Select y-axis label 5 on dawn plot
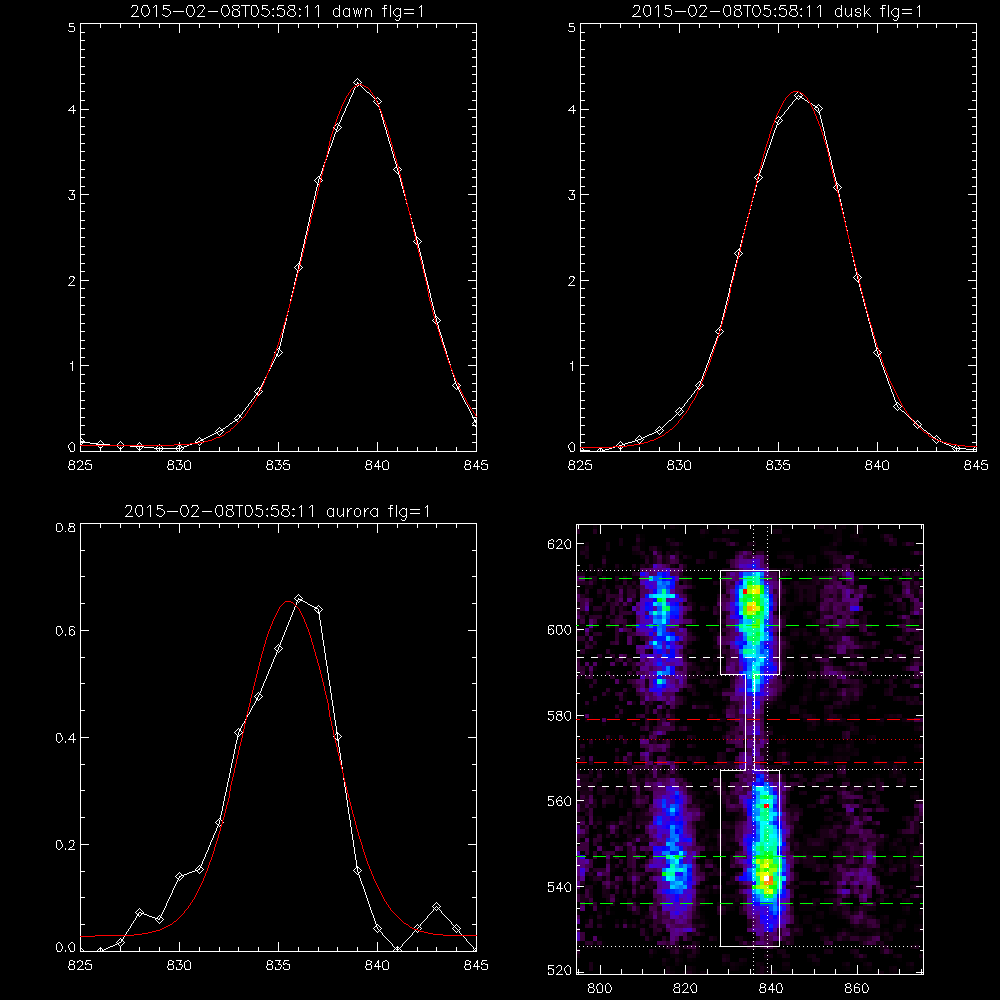Viewport: 1000px width, 1000px height. pyautogui.click(x=71, y=29)
